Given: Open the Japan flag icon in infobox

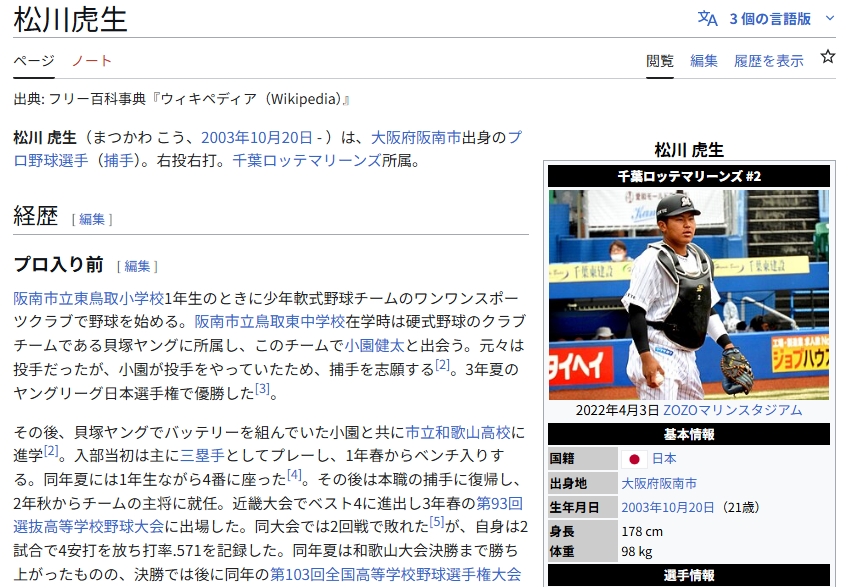Looking at the screenshot, I should coord(634,459).
